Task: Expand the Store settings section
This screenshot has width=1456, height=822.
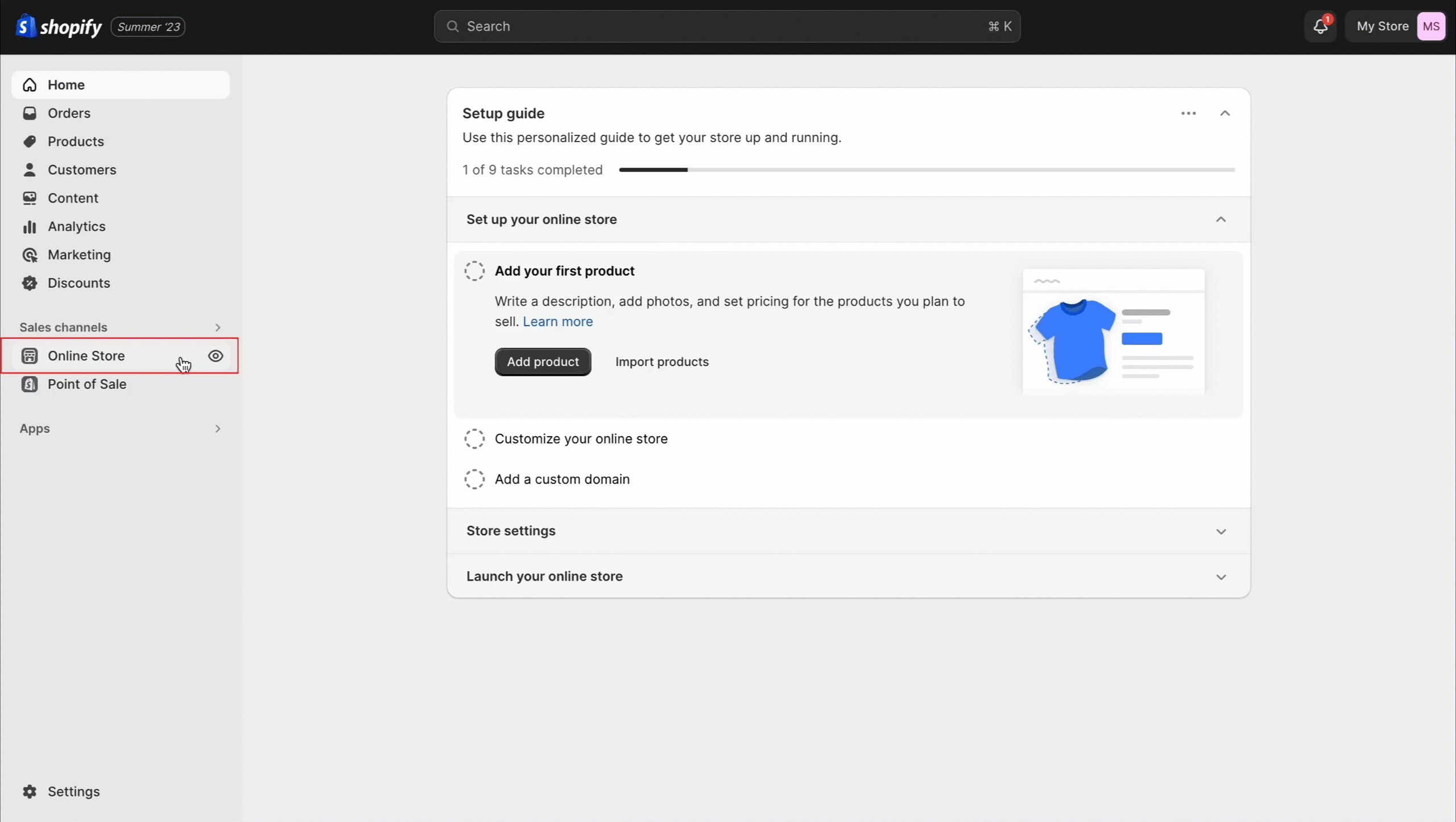Action: pyautogui.click(x=849, y=530)
